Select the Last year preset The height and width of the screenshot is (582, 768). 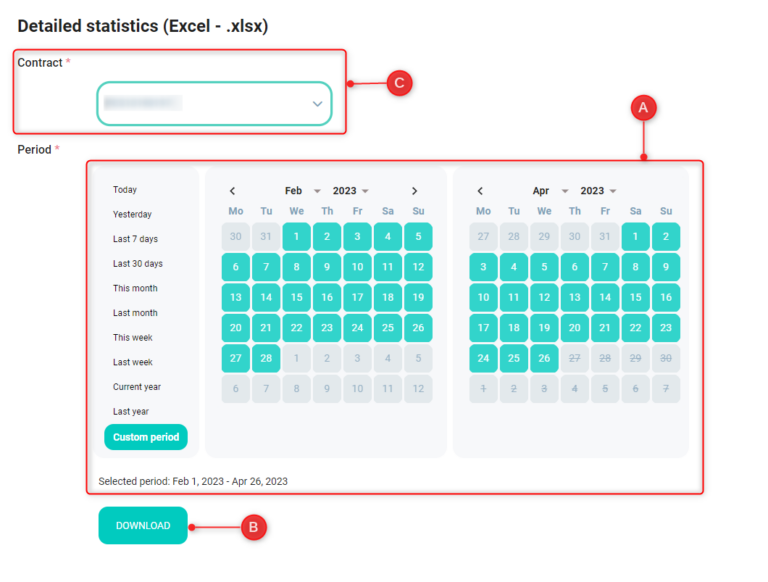click(131, 412)
